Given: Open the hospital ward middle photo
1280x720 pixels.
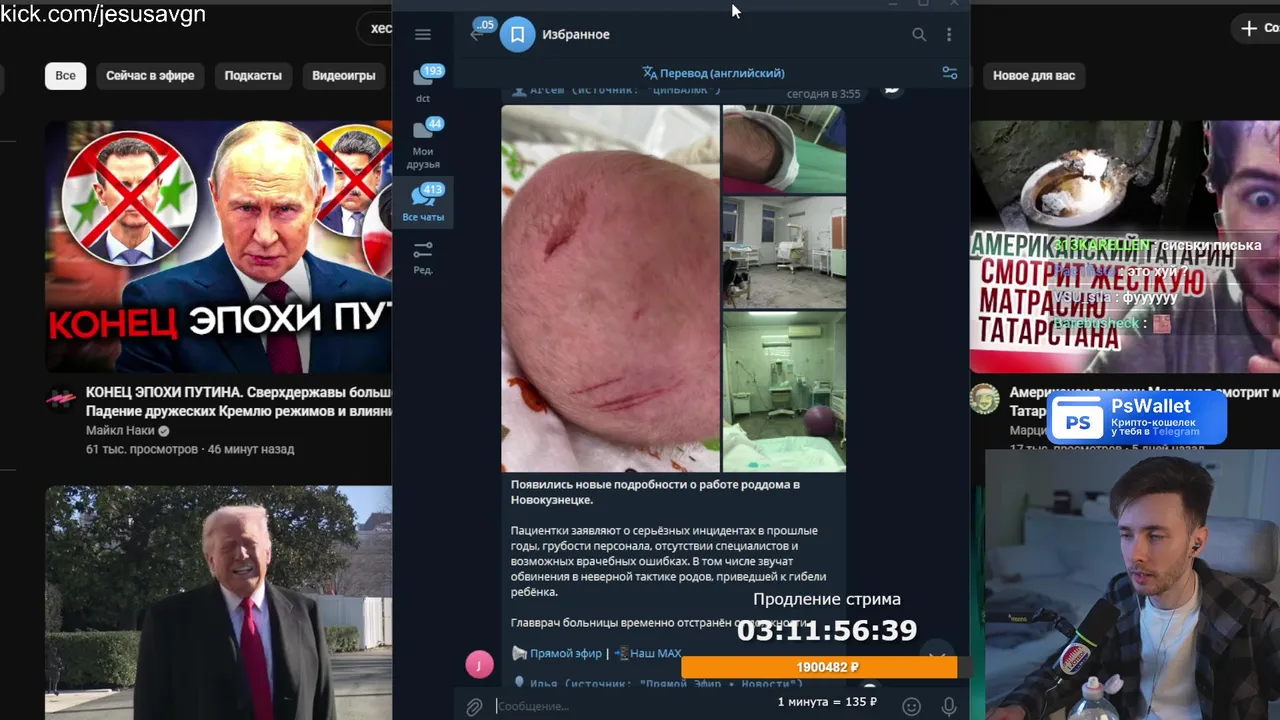Looking at the screenshot, I should [784, 252].
